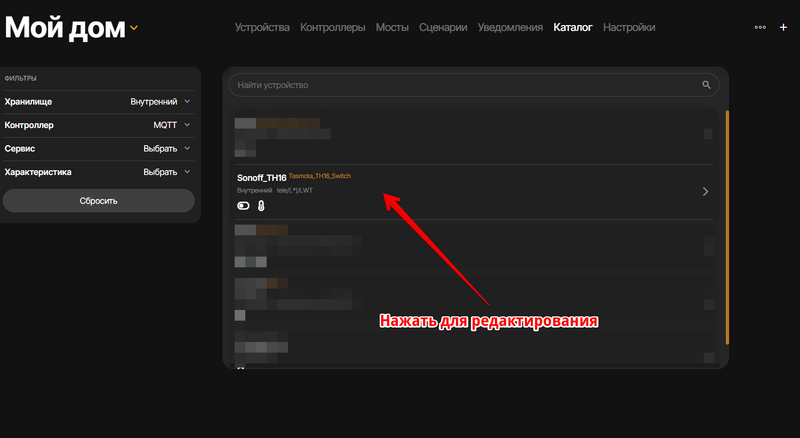The height and width of the screenshot is (438, 800).
Task: Open Sonoff_TH16 with the right chevron
Action: tap(705, 191)
